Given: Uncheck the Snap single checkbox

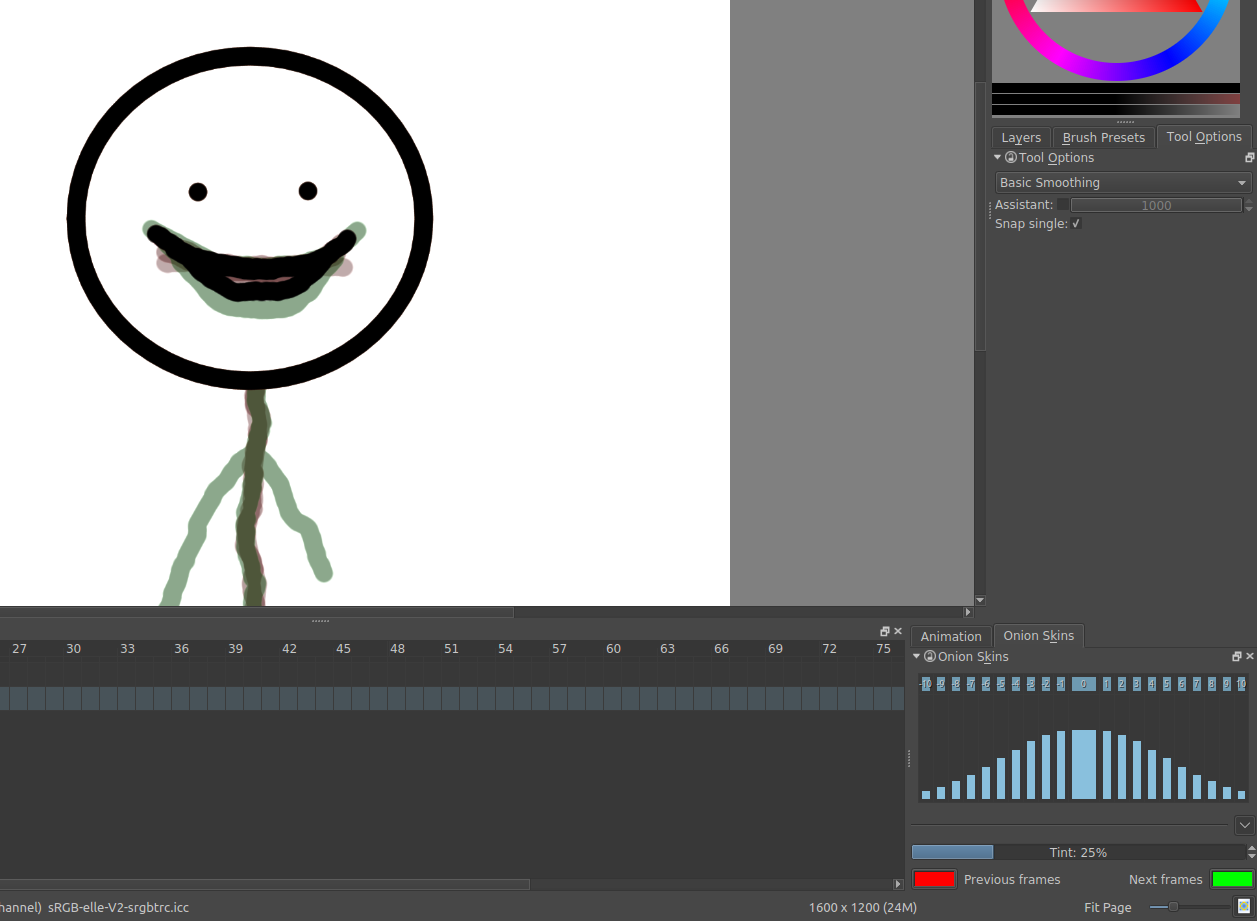Looking at the screenshot, I should pos(1076,224).
